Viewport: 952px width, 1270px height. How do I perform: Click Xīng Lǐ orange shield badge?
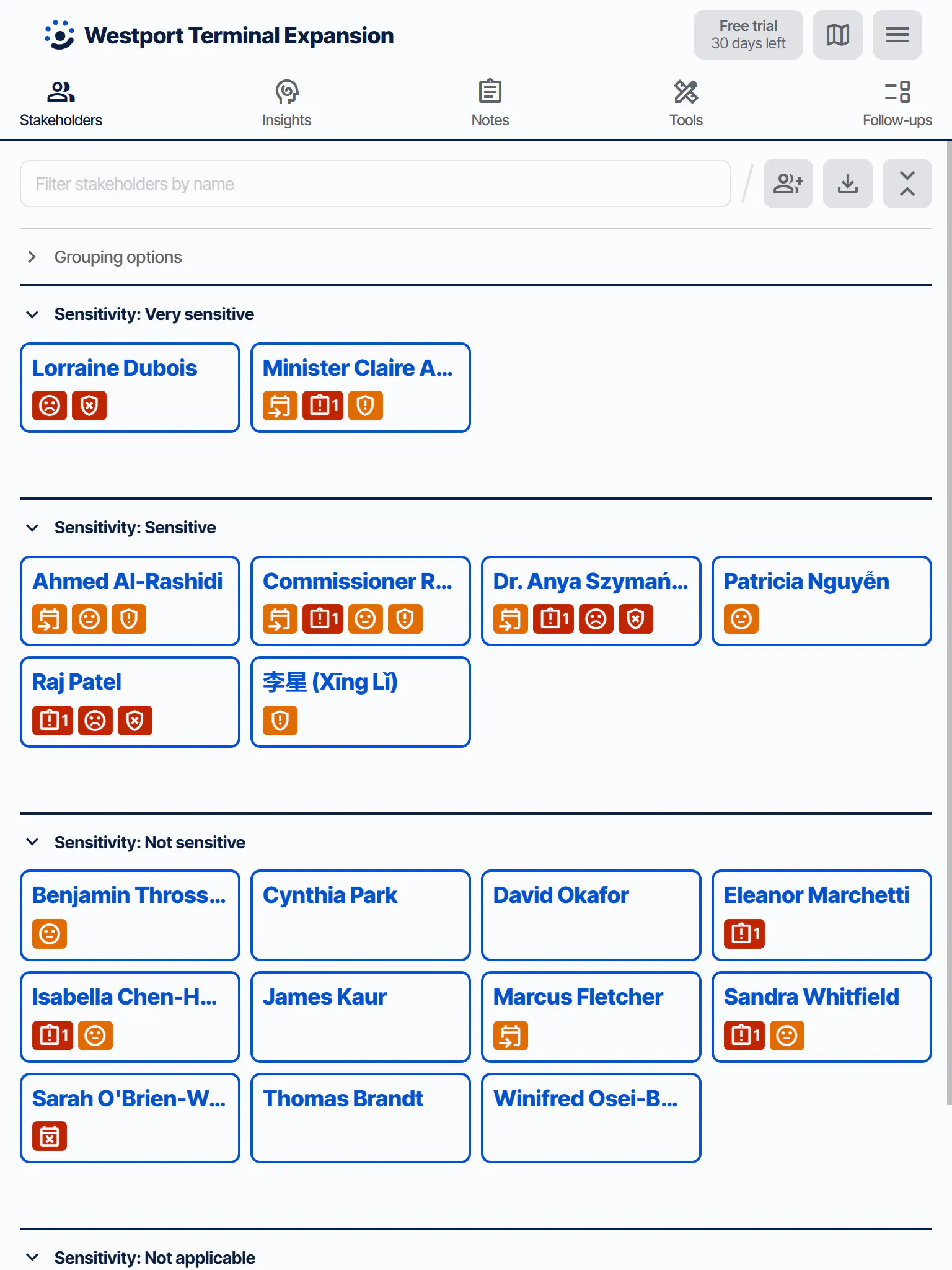[280, 721]
